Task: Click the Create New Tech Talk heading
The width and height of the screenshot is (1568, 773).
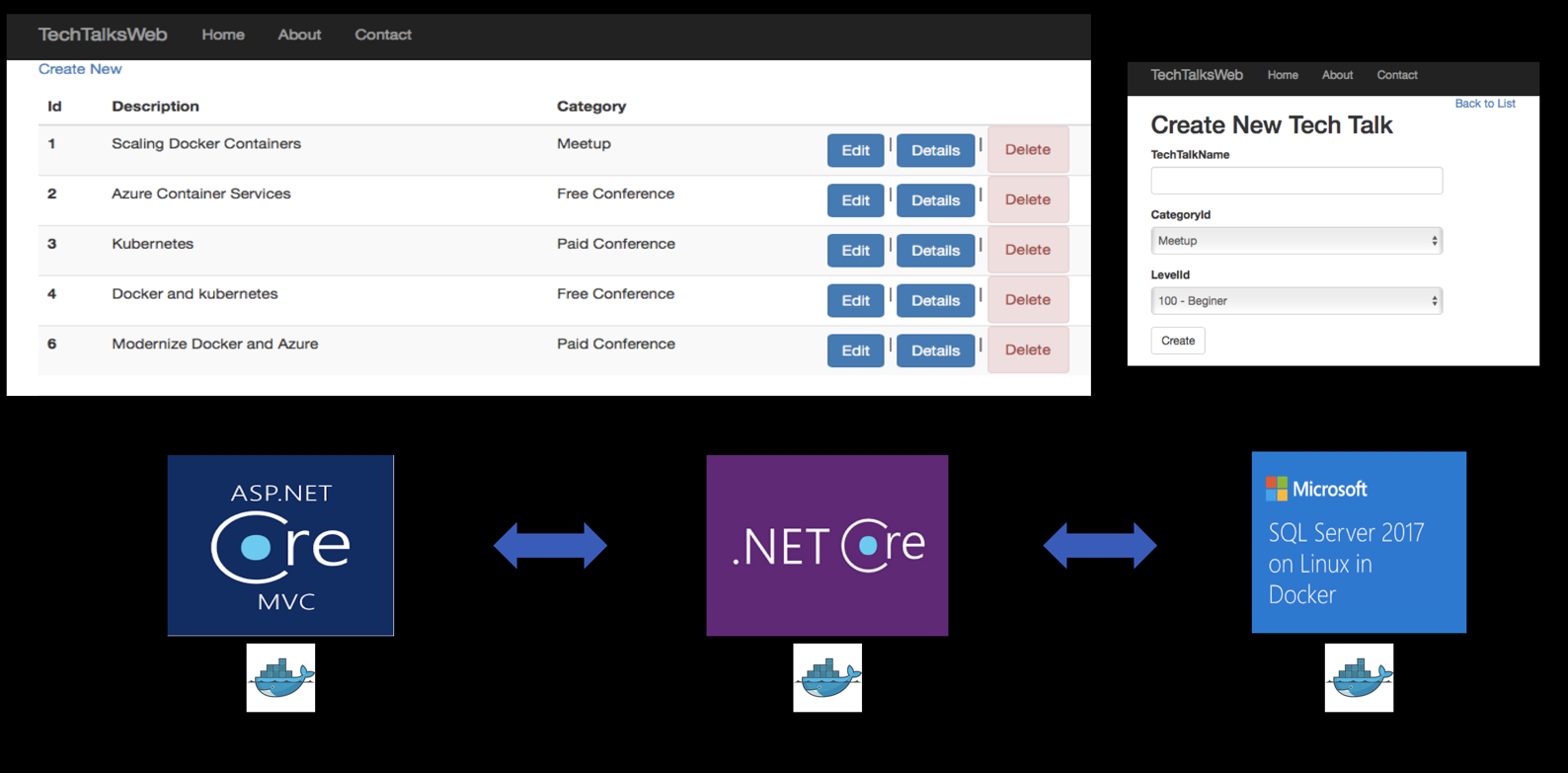Action: tap(1271, 125)
